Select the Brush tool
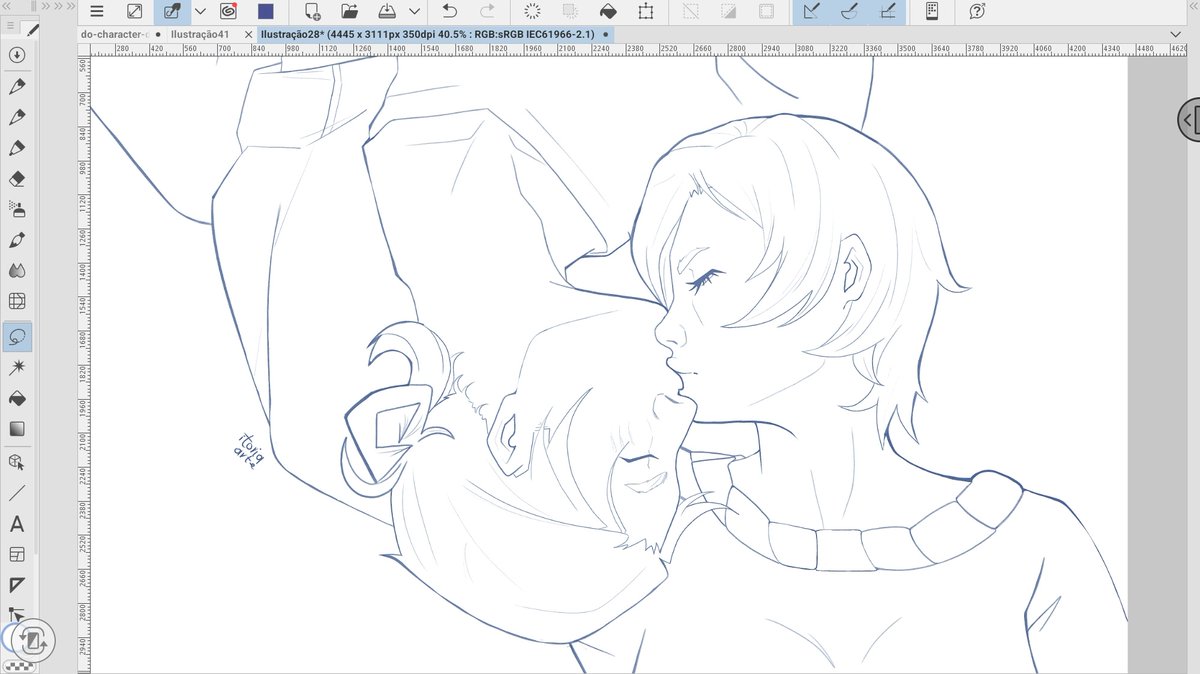The image size is (1200, 674). 17,148
